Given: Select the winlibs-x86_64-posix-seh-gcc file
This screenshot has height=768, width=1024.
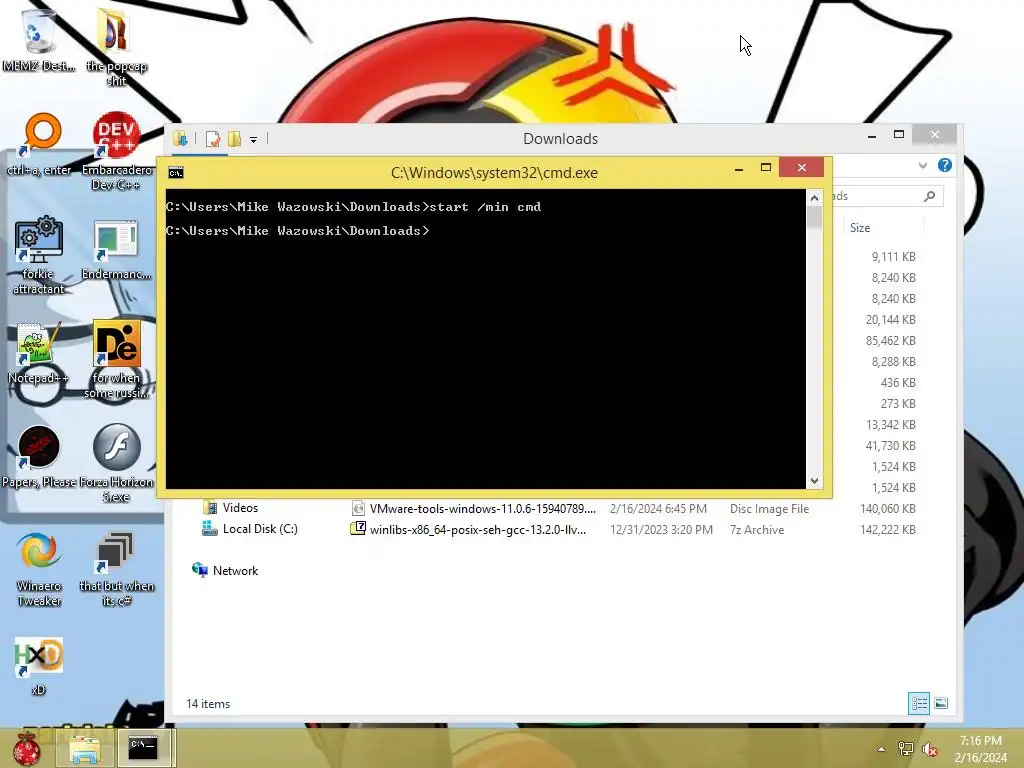Looking at the screenshot, I should coord(469,530).
